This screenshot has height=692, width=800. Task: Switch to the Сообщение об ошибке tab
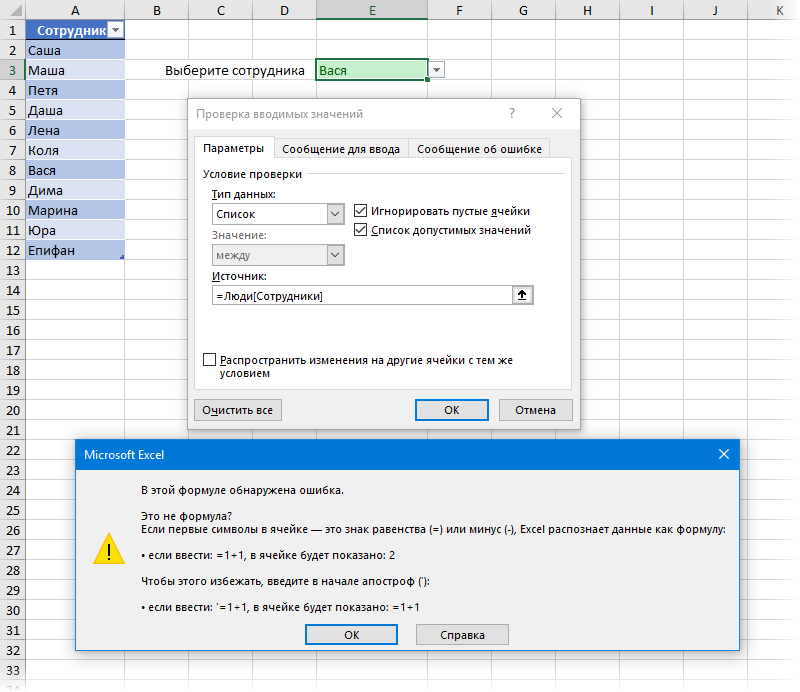click(x=479, y=149)
